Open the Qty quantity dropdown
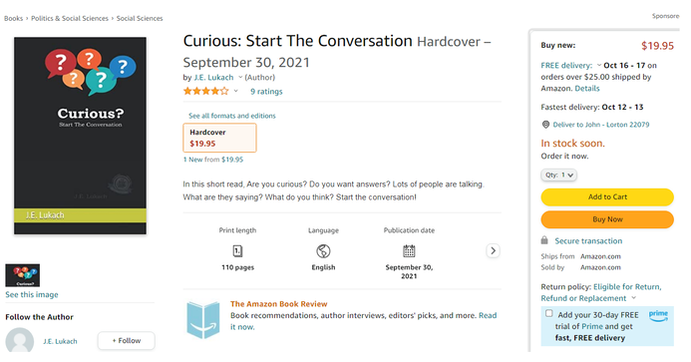The image size is (691, 362). point(559,175)
